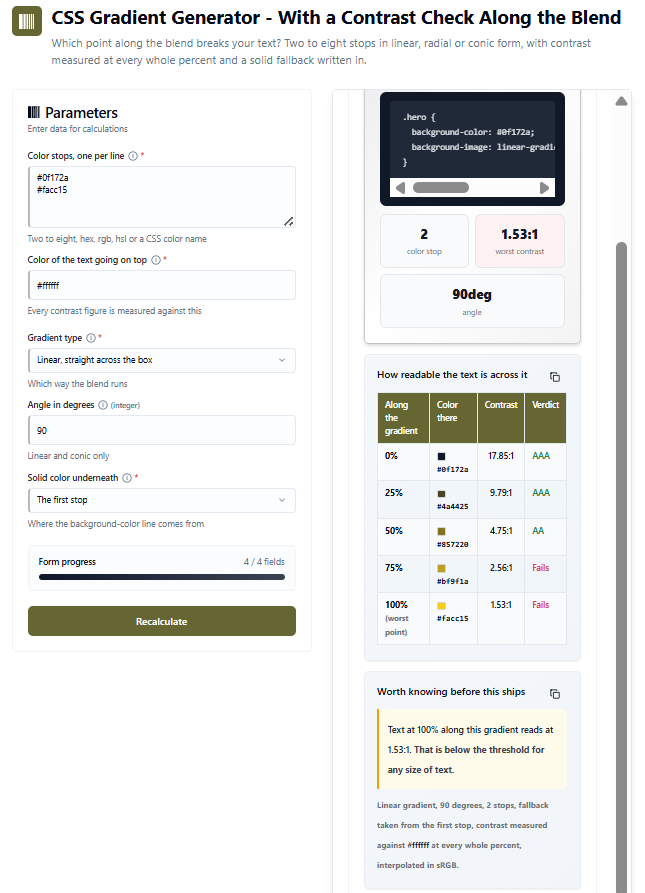This screenshot has height=893, width=645.
Task: Click info icon next to Gradient type
Action: point(91,338)
